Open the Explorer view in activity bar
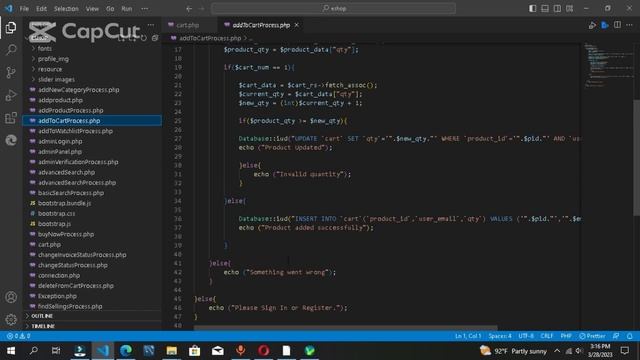 [x=11, y=28]
